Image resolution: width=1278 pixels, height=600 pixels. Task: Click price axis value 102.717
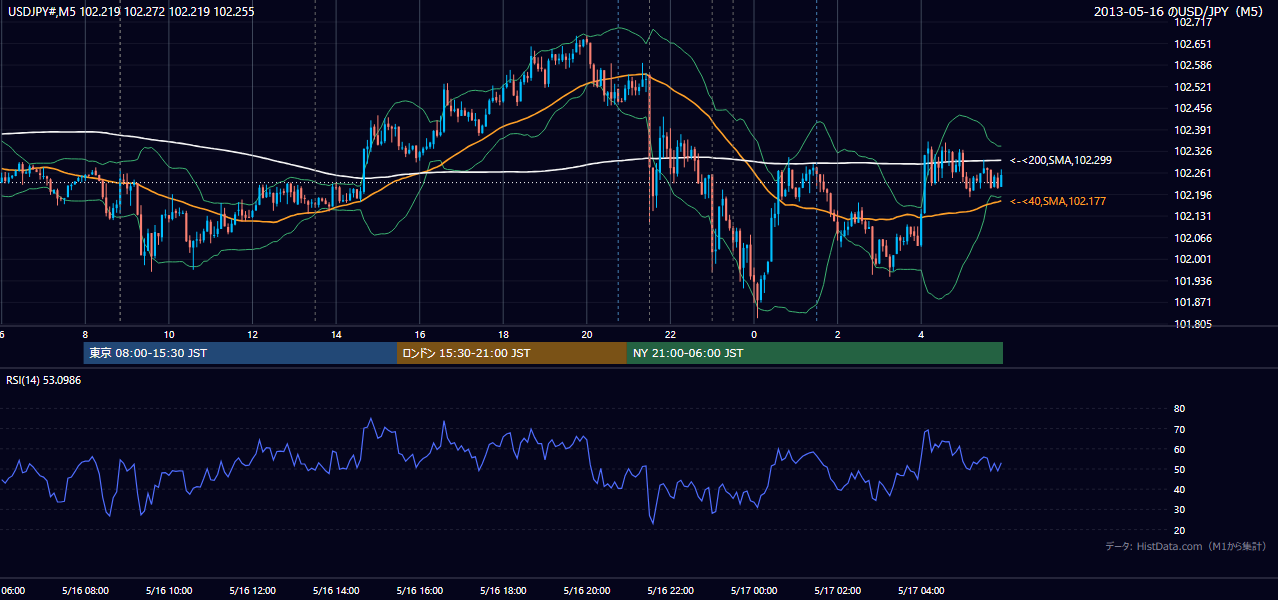[1193, 22]
